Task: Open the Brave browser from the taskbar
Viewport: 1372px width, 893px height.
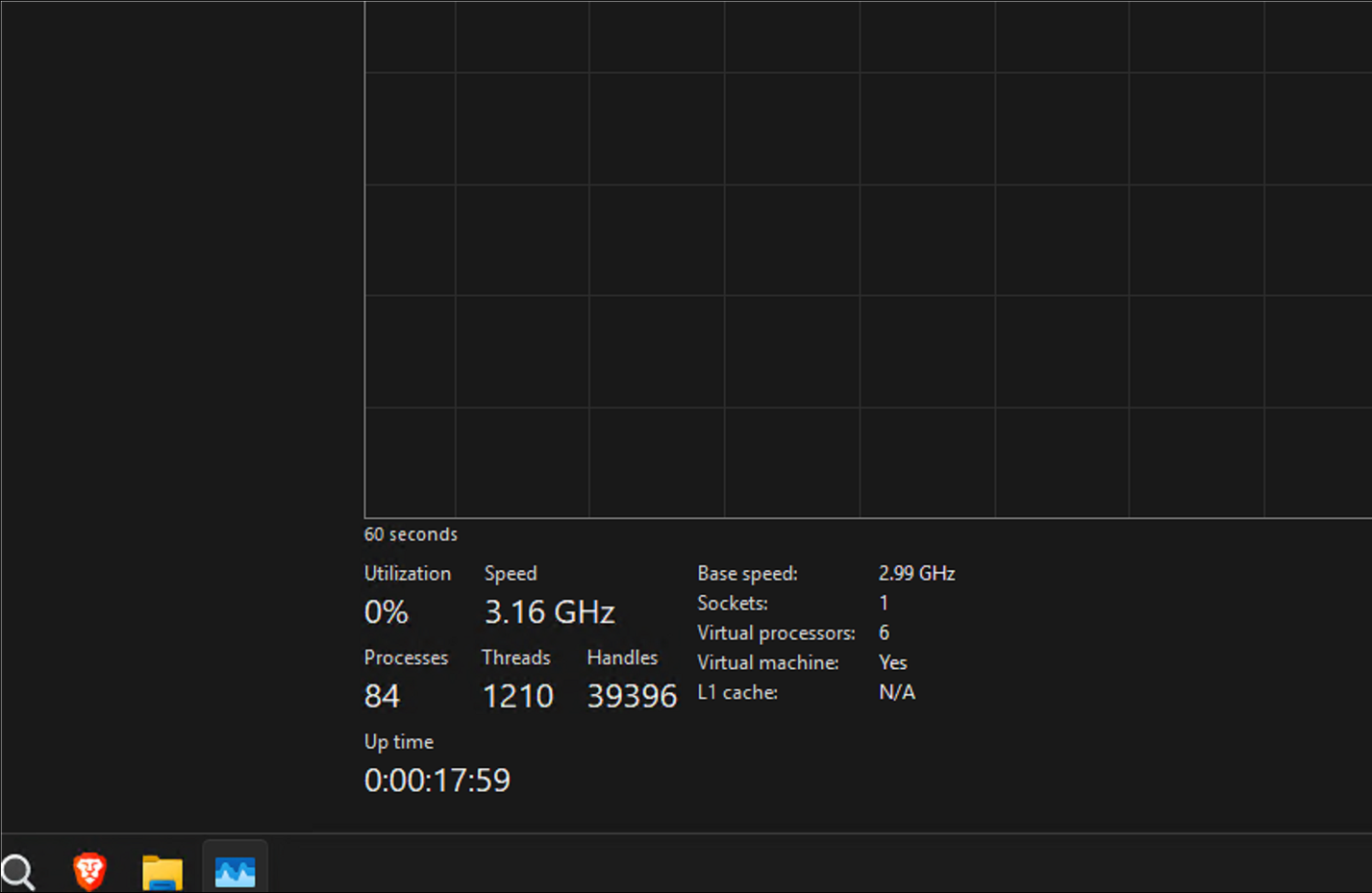Action: (x=88, y=871)
